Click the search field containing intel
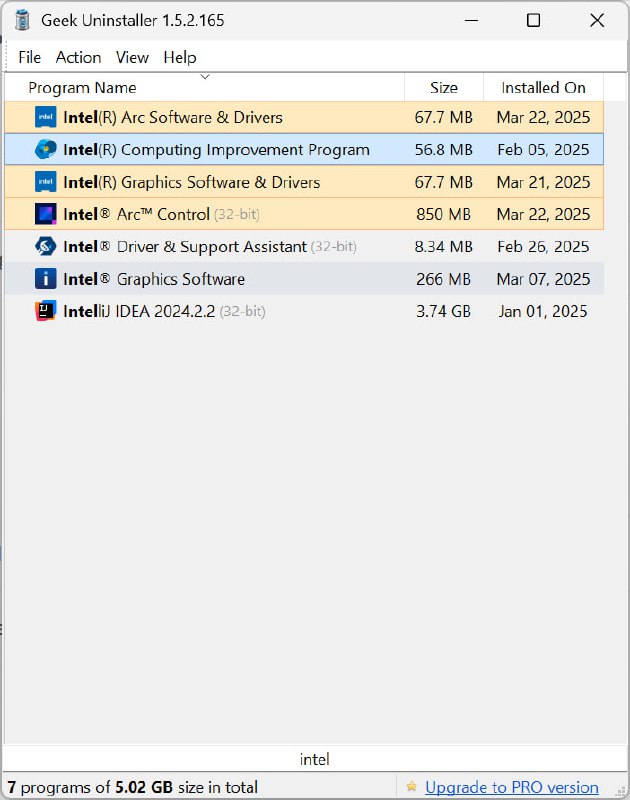Screen dimensions: 630x800 (315, 759)
